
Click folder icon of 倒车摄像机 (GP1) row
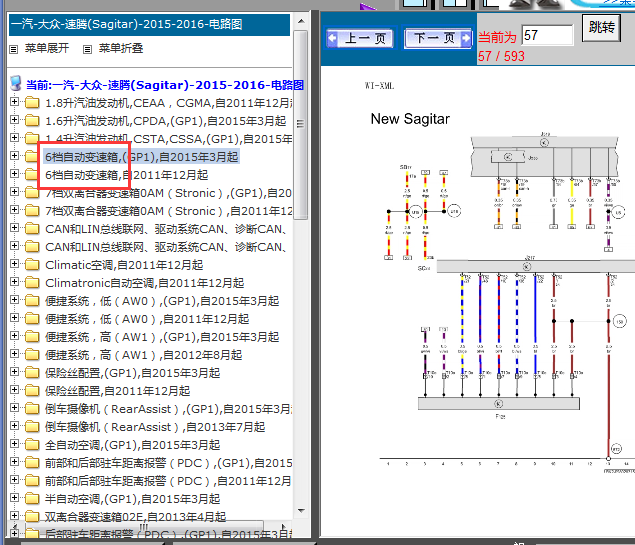coord(32,409)
